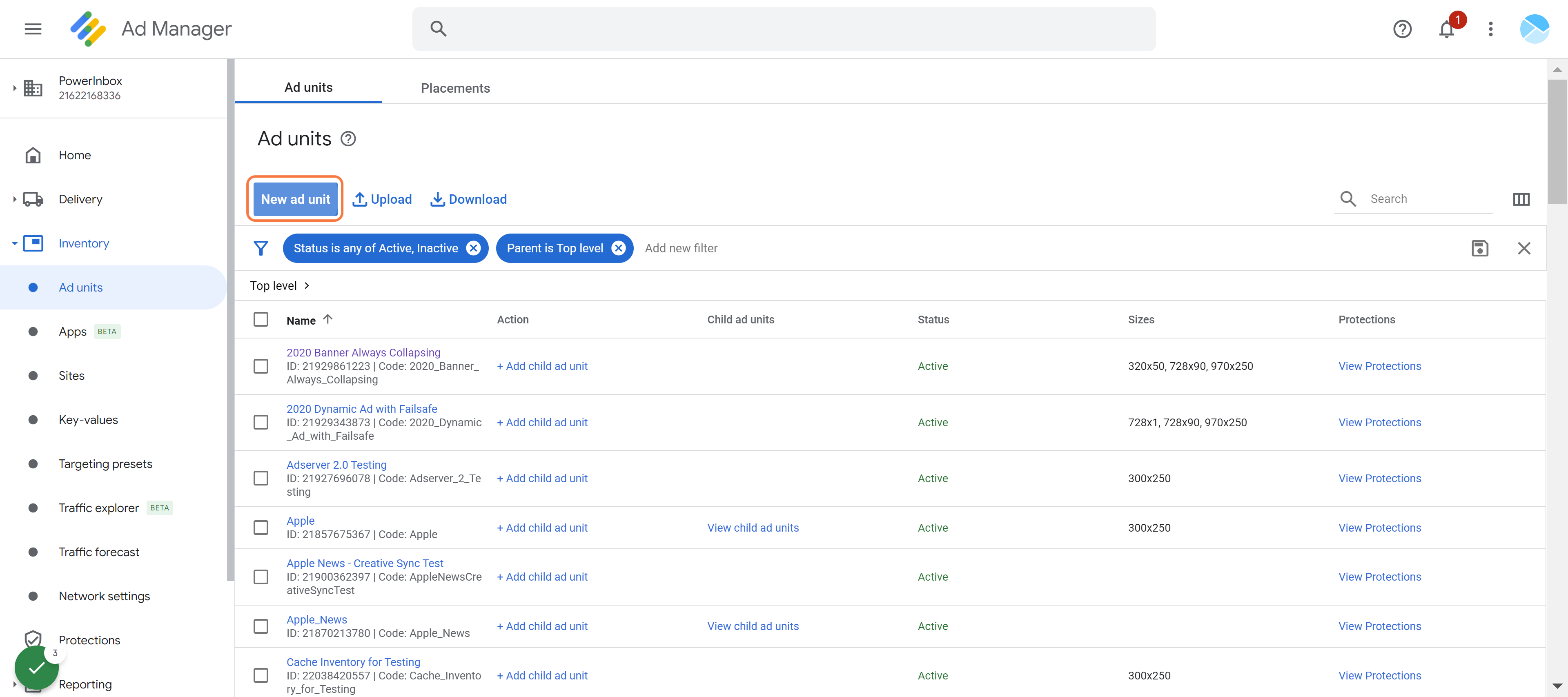Select the Ad units tab
The width and height of the screenshot is (1568, 697).
coord(308,88)
